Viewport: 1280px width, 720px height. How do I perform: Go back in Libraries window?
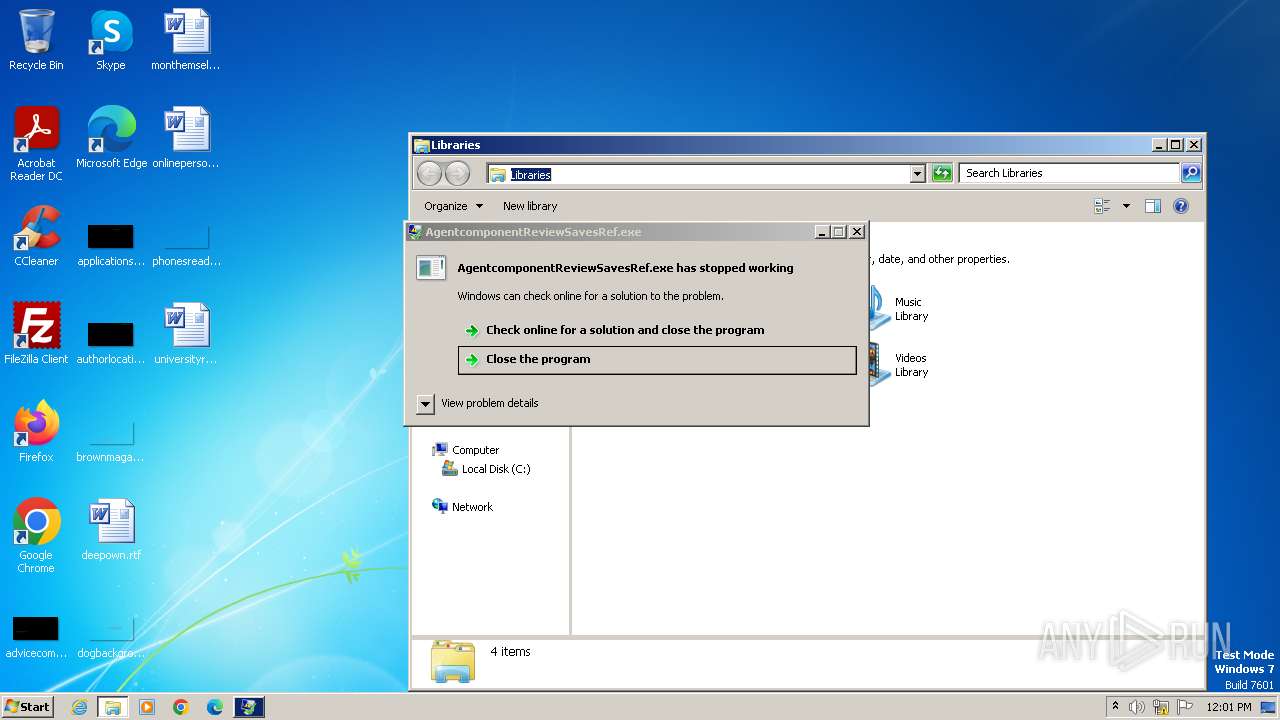coord(430,174)
